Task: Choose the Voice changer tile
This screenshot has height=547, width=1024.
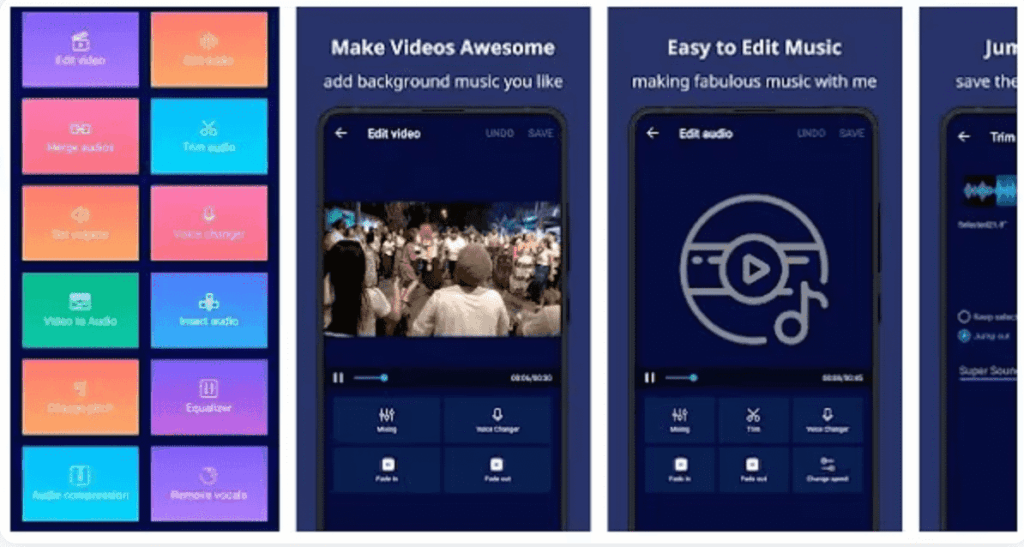Action: coord(209,223)
